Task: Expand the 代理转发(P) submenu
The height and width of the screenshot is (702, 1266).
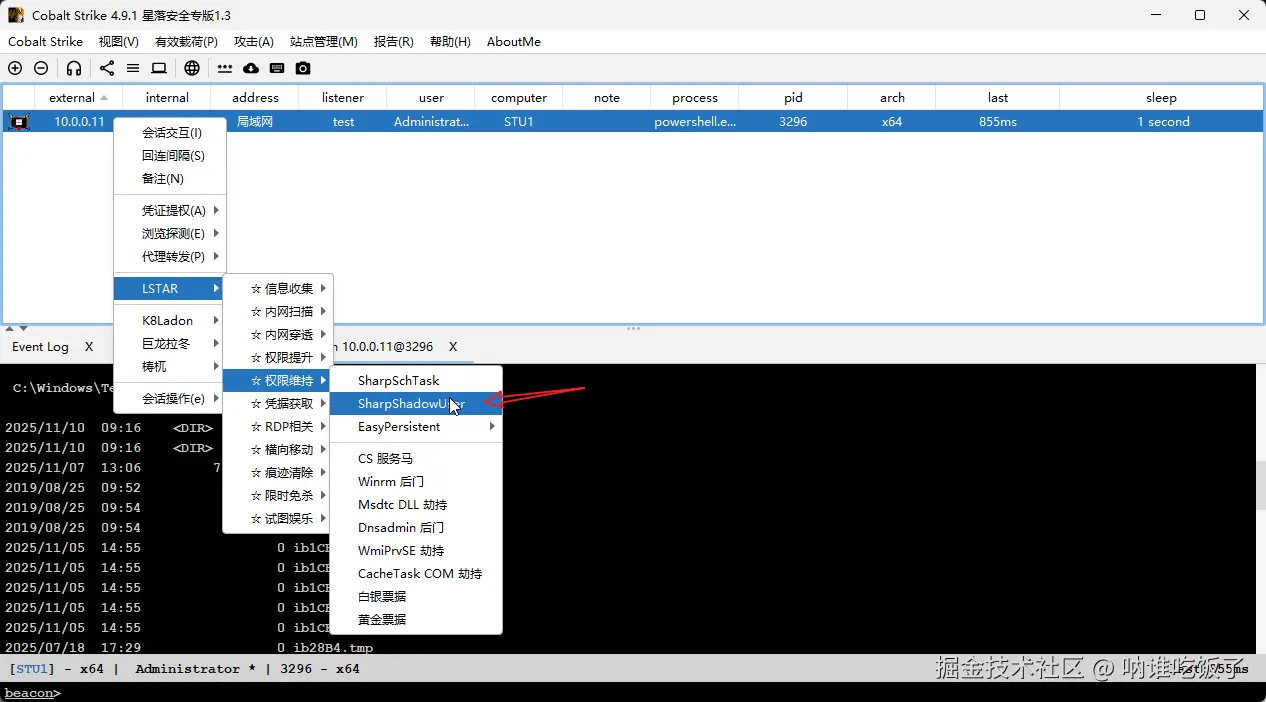Action: tap(170, 257)
